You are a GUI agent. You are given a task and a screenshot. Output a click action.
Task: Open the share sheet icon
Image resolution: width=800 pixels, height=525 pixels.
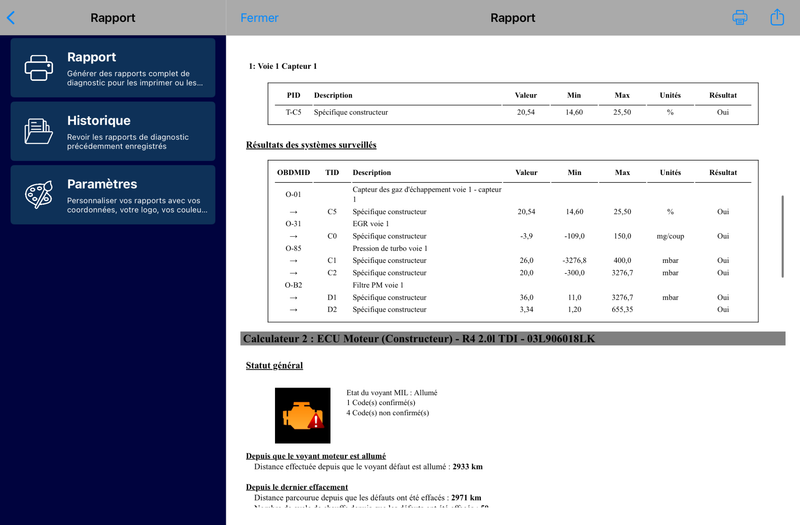tap(777, 17)
